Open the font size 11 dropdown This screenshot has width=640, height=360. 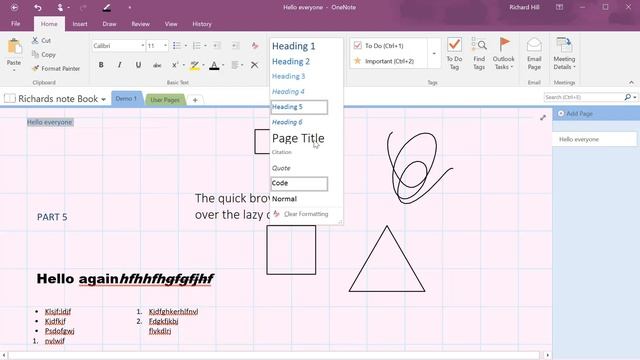(x=165, y=45)
